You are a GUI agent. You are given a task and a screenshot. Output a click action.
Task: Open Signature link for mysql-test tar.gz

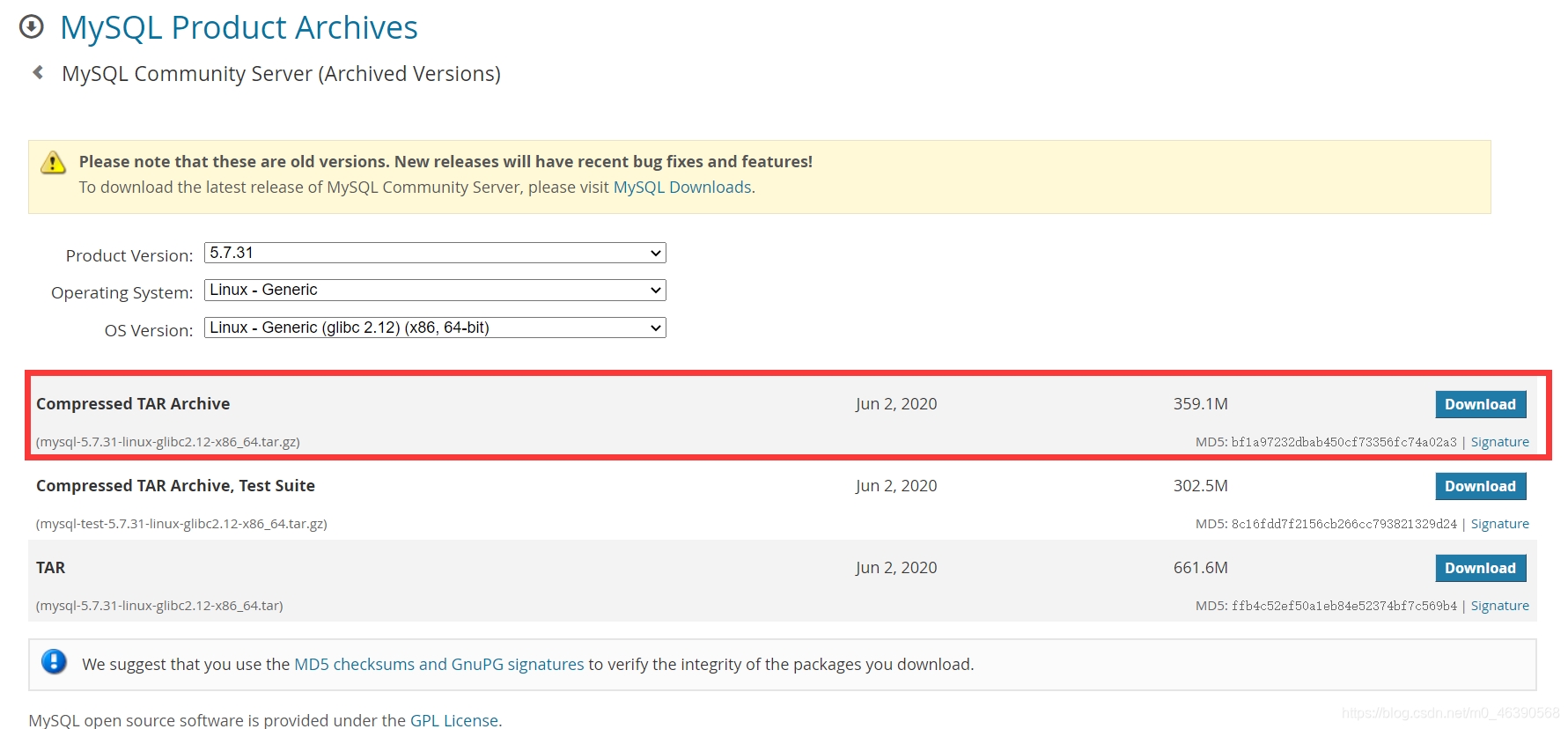click(x=1499, y=524)
